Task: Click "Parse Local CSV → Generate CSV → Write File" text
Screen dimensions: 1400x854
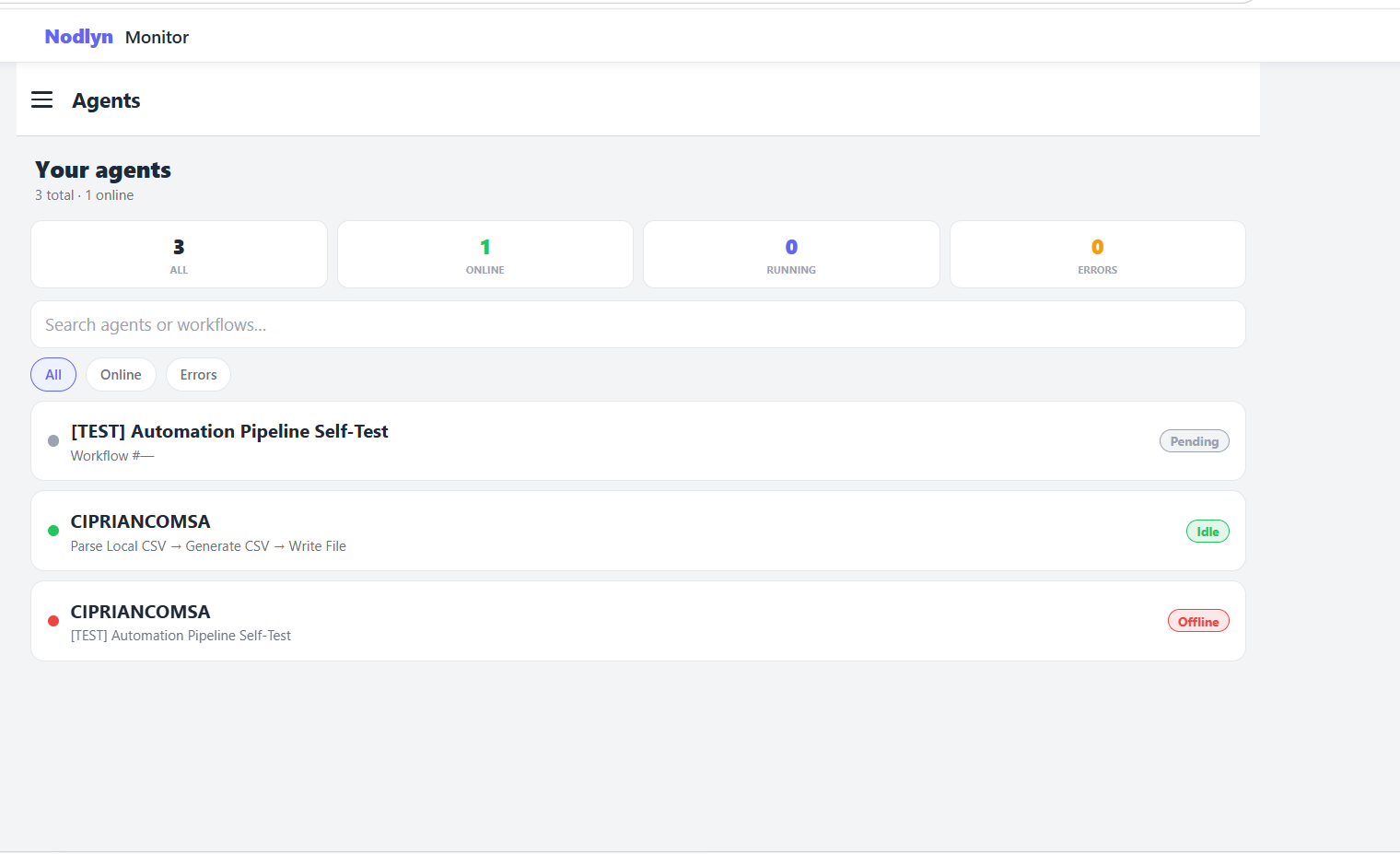Action: [208, 546]
